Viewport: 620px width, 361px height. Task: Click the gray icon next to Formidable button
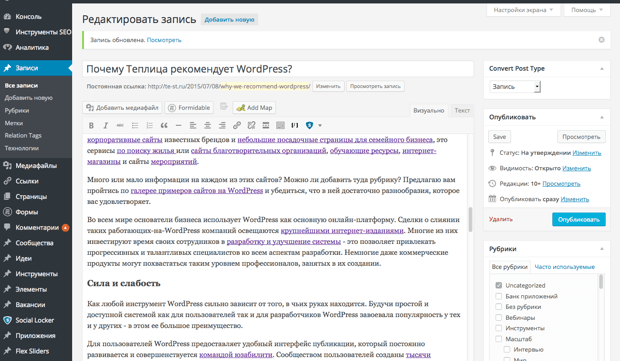tap(224, 107)
